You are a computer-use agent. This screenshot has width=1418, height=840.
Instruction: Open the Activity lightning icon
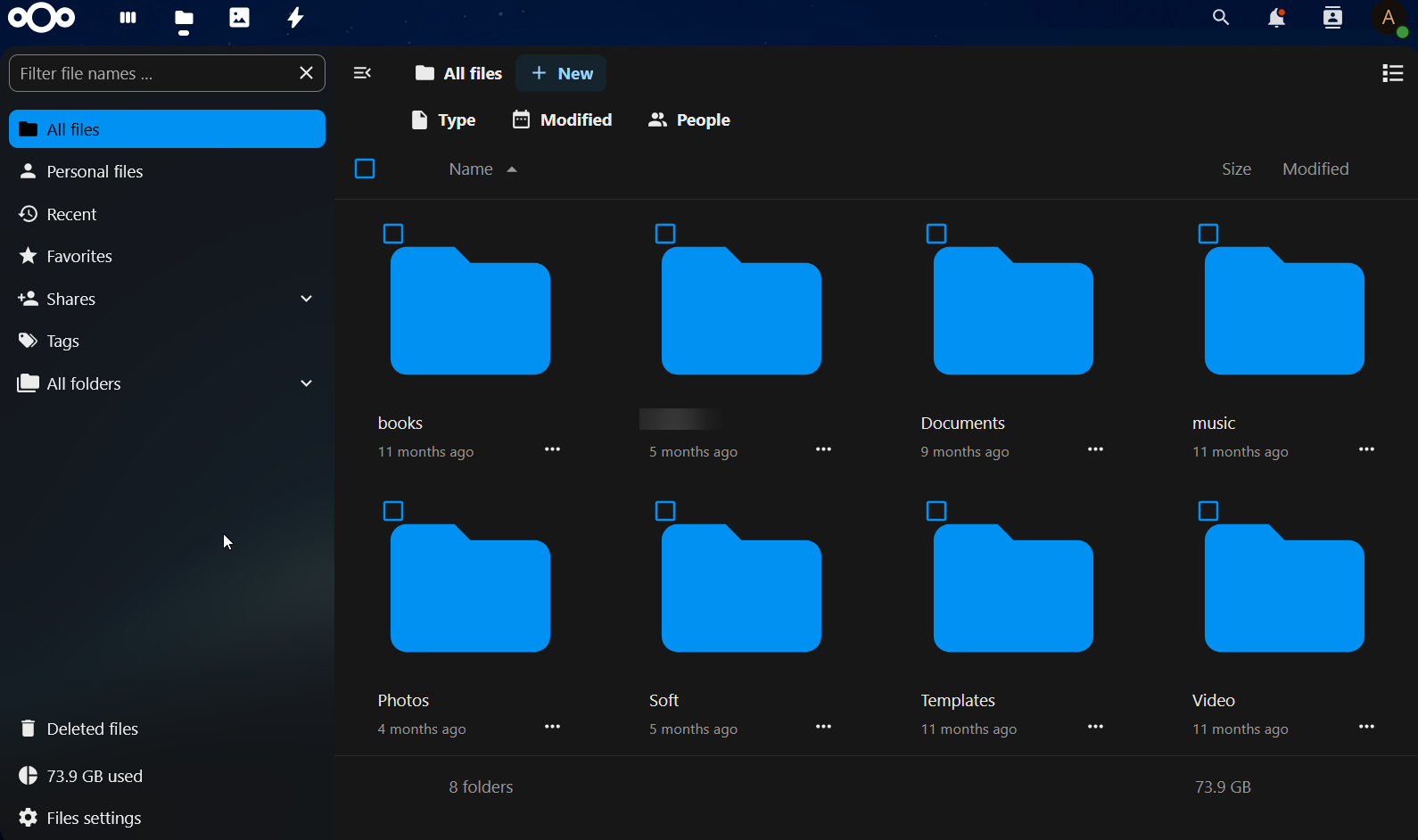[x=295, y=18]
